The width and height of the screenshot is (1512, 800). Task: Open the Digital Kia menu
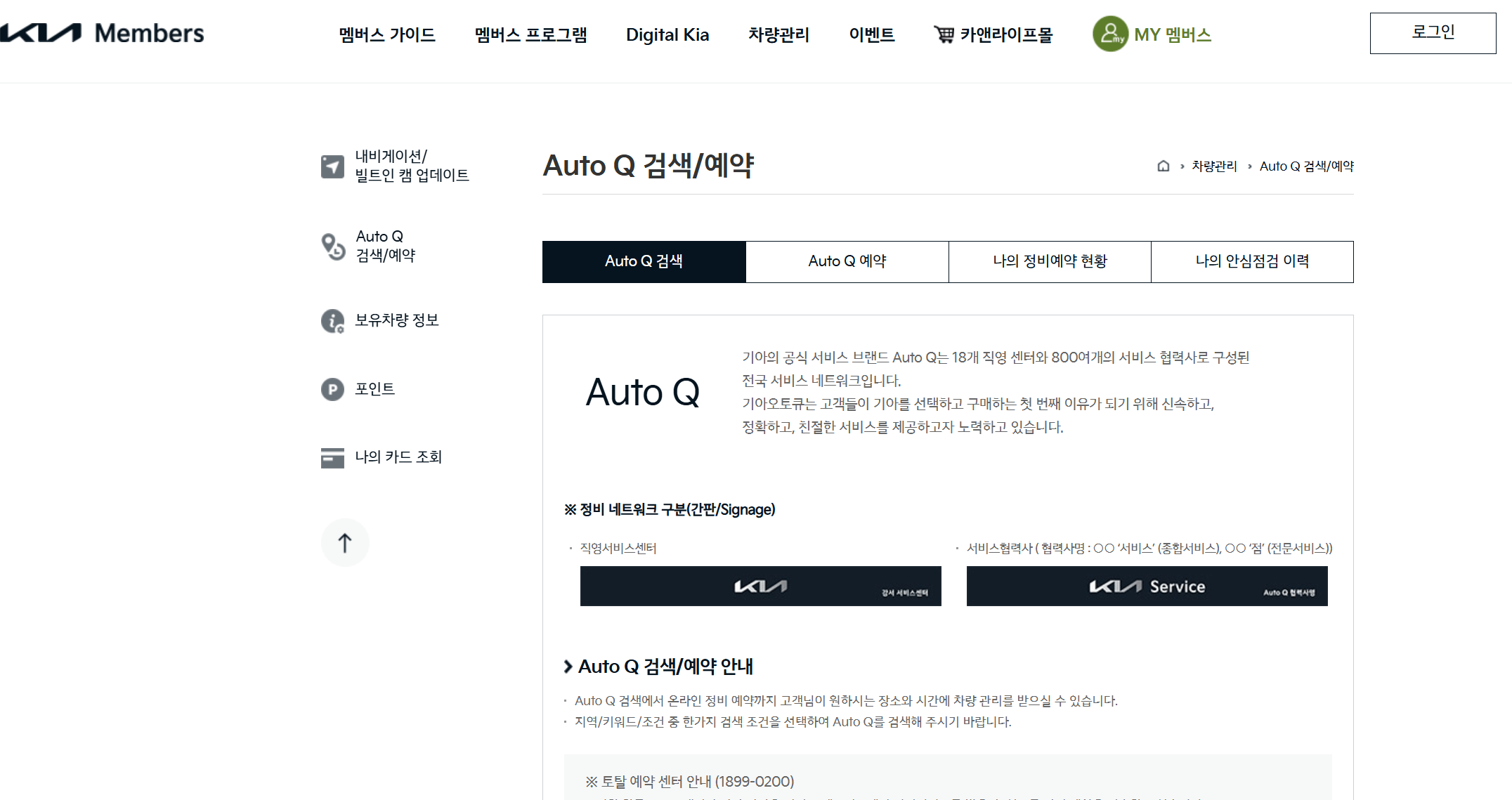[667, 34]
